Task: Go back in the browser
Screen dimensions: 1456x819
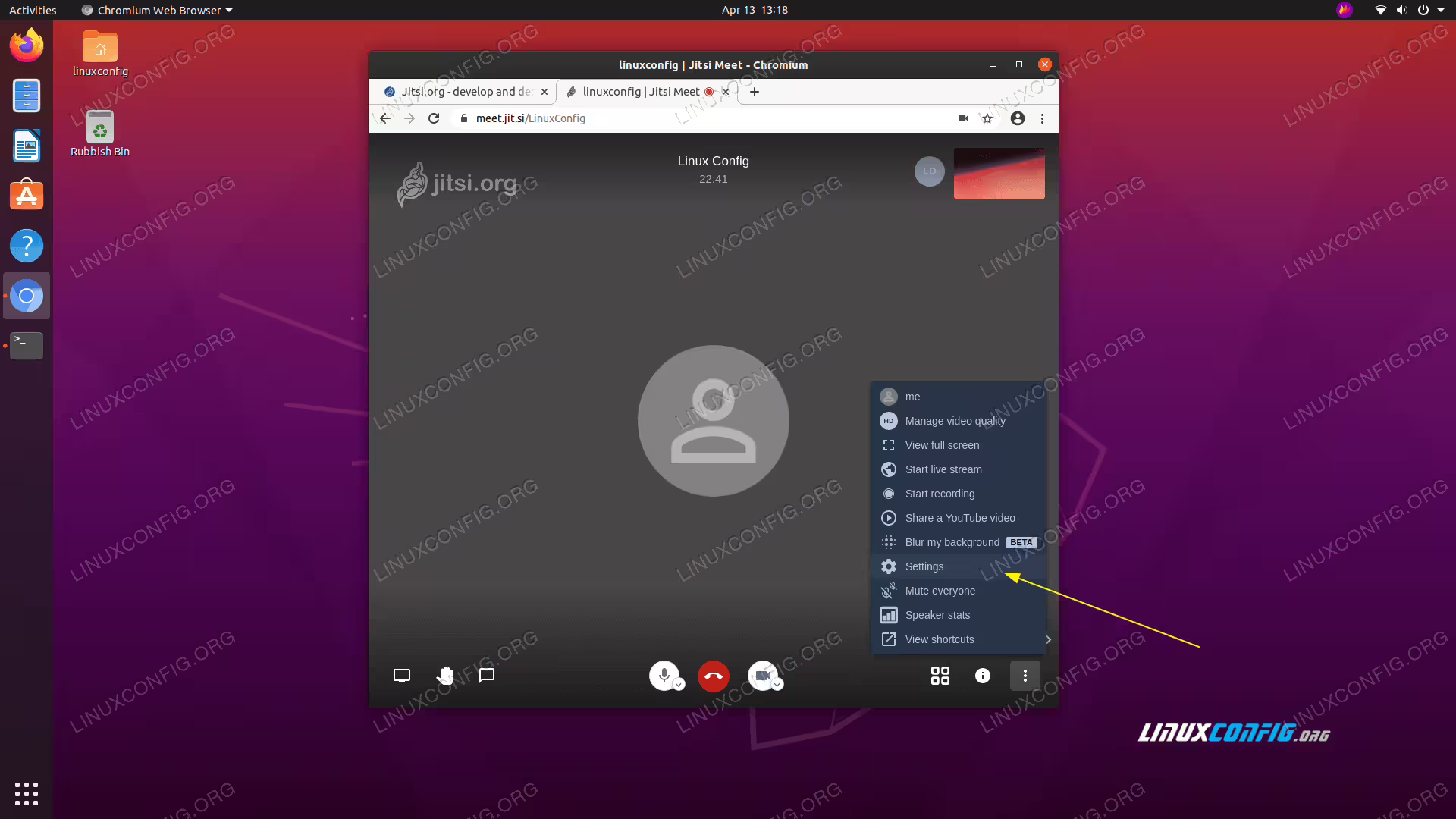Action: [385, 118]
